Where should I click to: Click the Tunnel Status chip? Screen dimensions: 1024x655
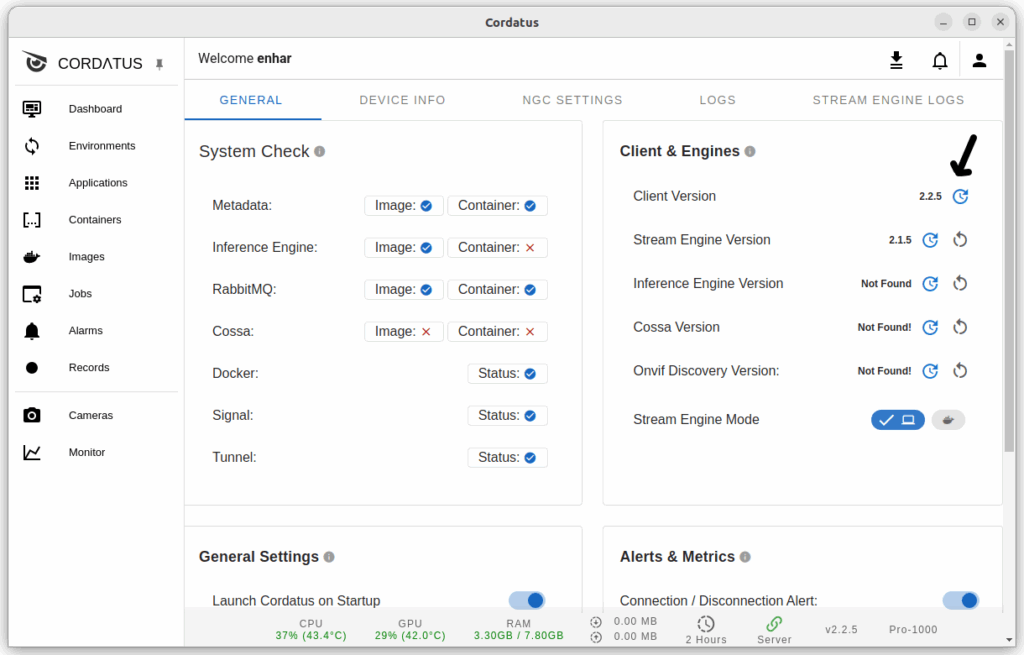507,457
